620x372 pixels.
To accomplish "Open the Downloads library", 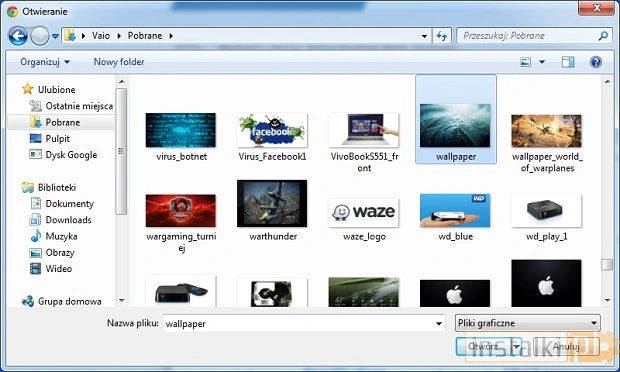I will 68,220.
